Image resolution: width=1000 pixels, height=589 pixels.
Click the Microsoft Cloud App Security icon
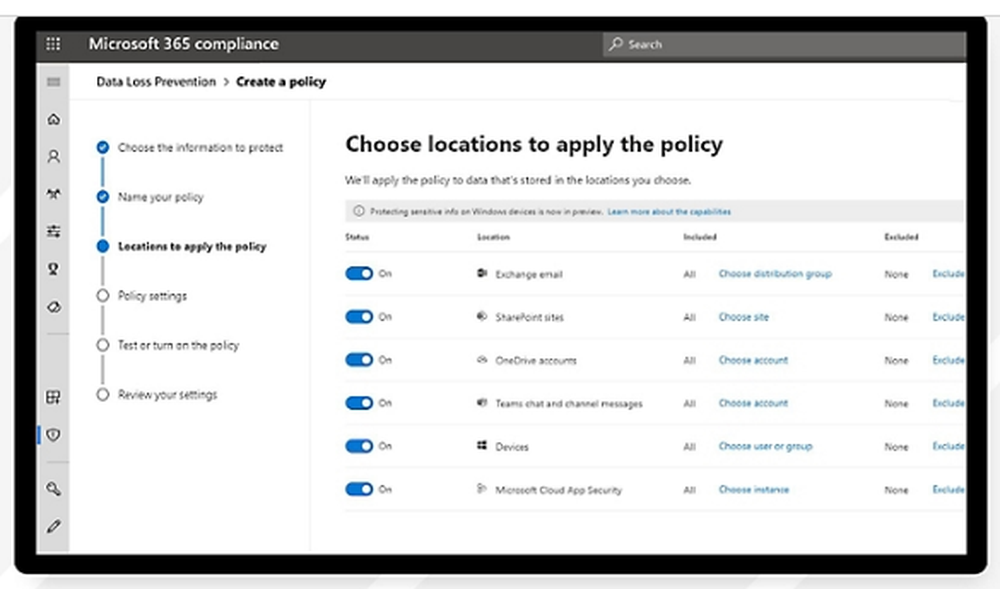482,489
